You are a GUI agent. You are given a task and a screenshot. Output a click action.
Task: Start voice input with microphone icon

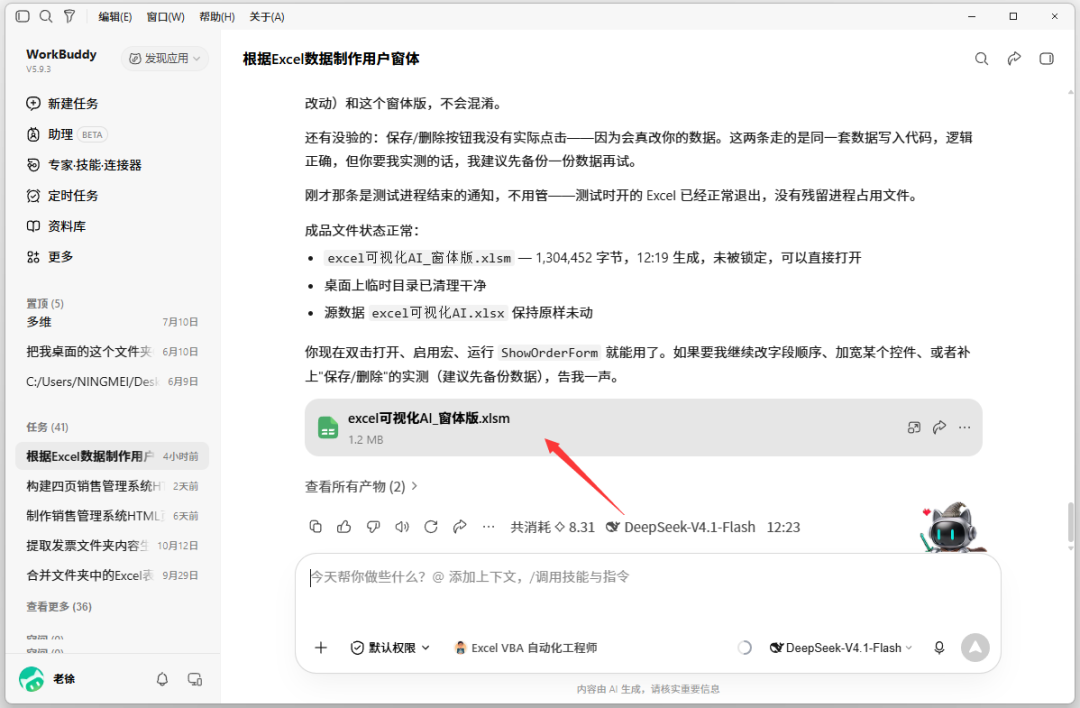pos(939,647)
